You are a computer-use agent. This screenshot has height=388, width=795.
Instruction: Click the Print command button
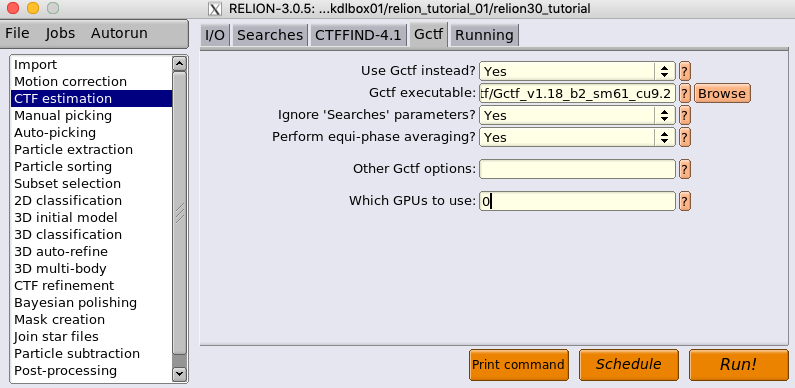[x=518, y=365]
